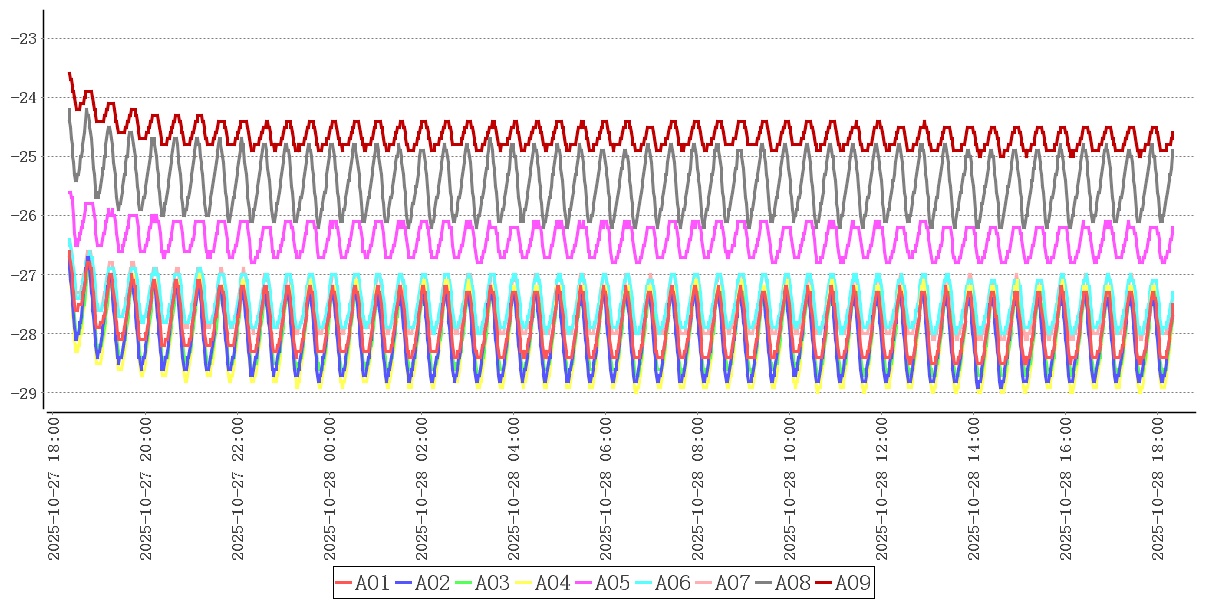Select the -26 y-axis tick label
This screenshot has width=1207, height=600.
[x=22, y=215]
